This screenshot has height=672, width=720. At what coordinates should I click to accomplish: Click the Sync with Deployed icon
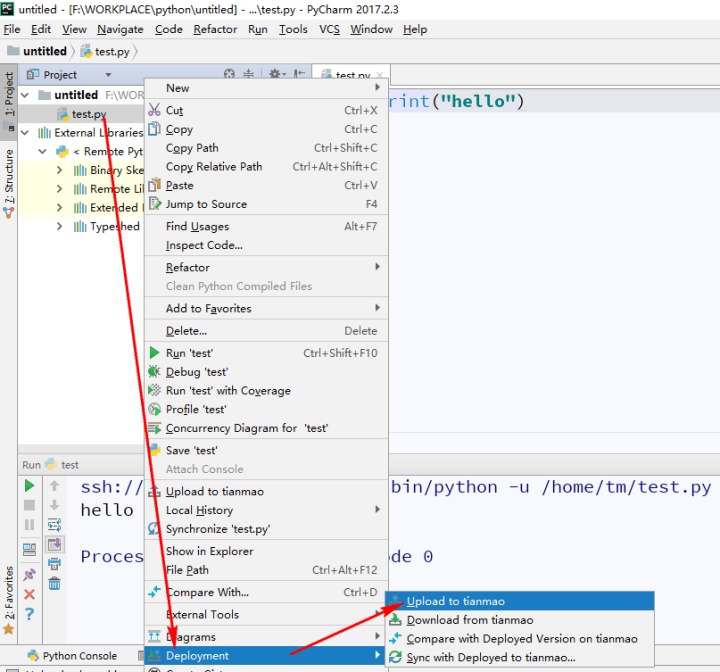coord(395,657)
